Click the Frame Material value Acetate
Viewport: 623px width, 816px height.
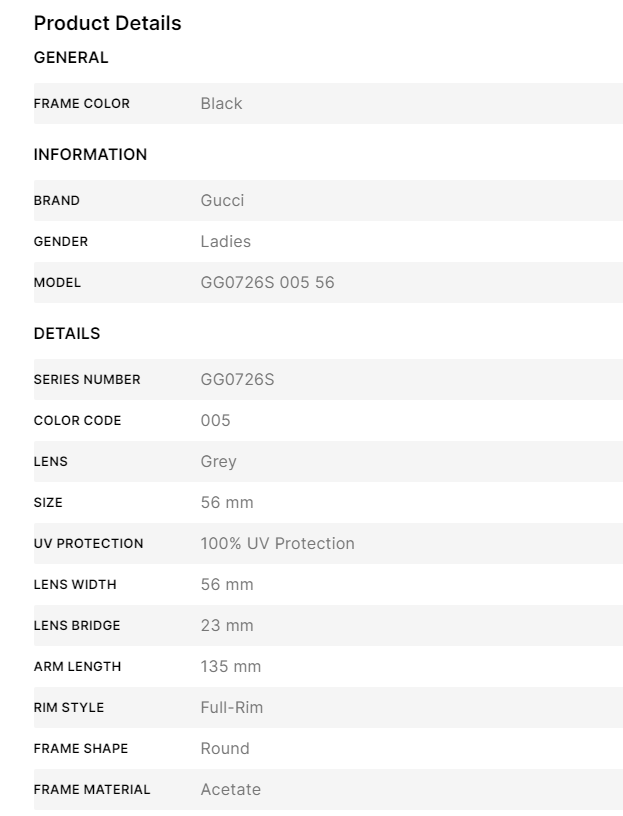pyautogui.click(x=230, y=790)
